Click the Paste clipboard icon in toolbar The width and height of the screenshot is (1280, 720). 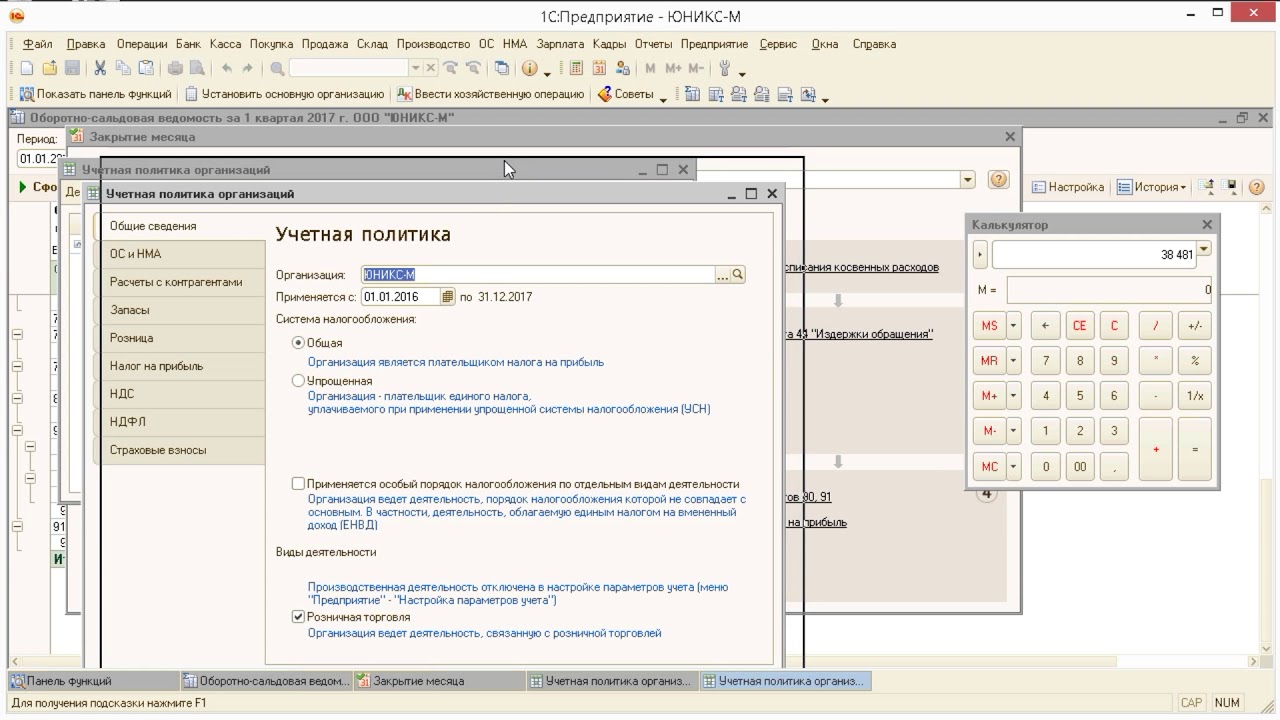146,68
